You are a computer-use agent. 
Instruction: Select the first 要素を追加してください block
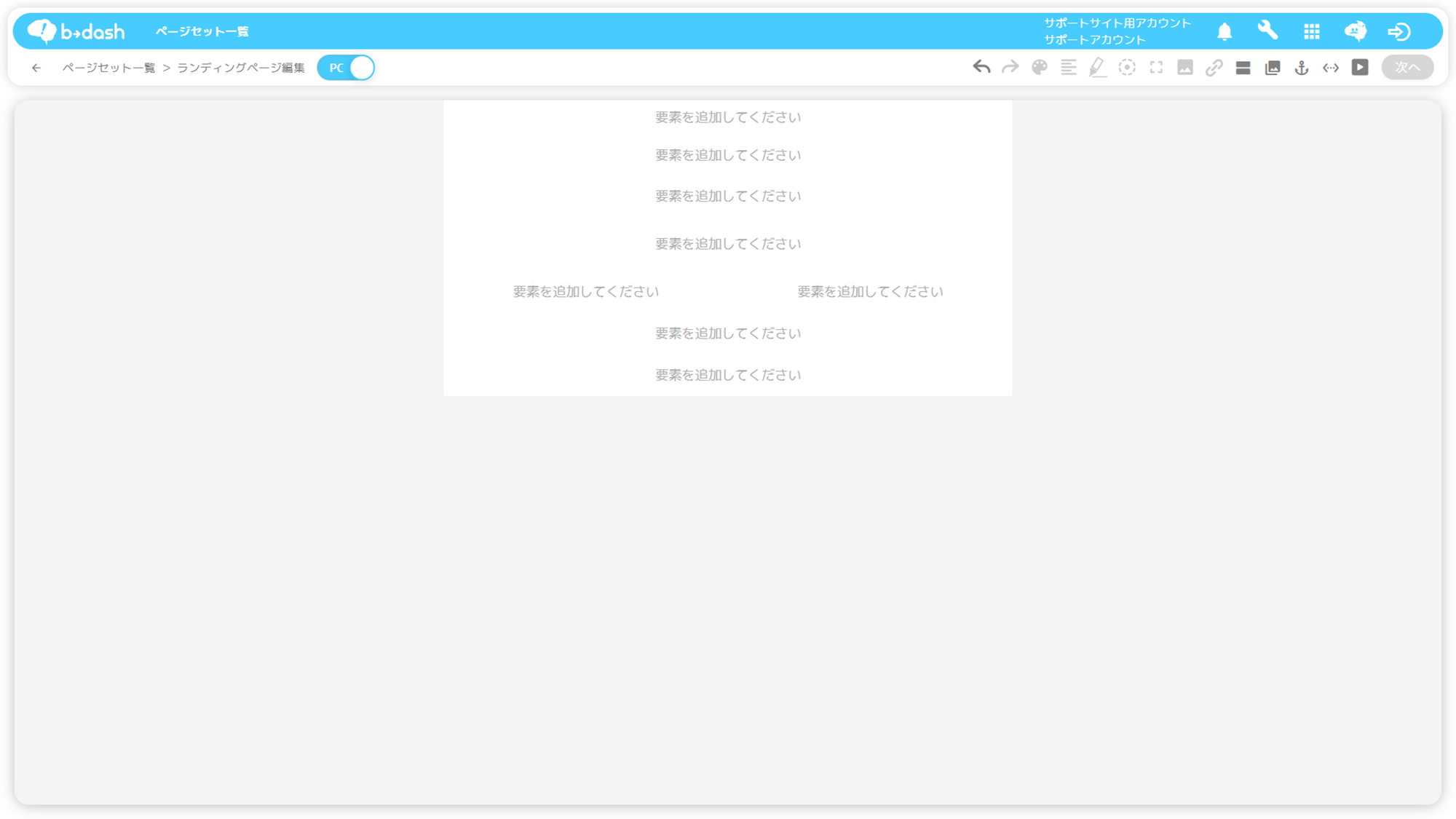(x=728, y=117)
